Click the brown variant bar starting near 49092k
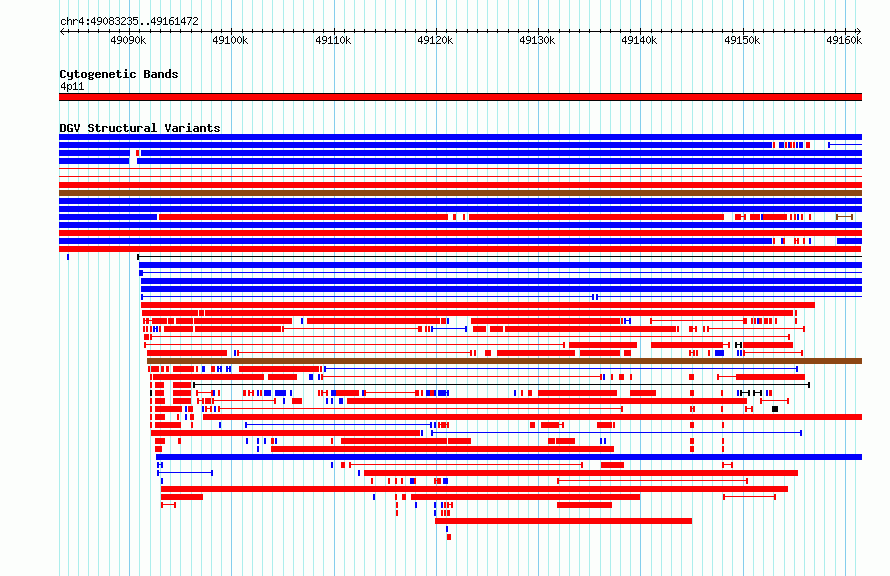The width and height of the screenshot is (890, 576). click(505, 361)
